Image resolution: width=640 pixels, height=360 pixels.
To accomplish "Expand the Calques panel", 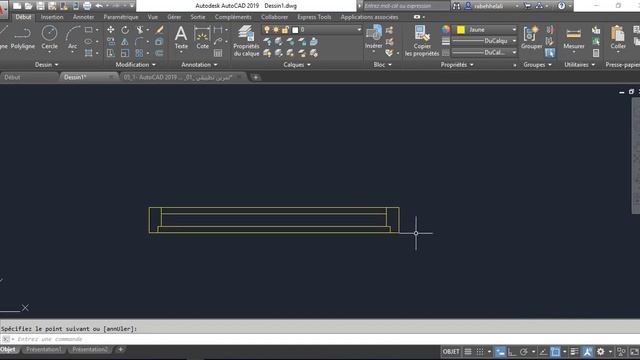I will (x=297, y=64).
